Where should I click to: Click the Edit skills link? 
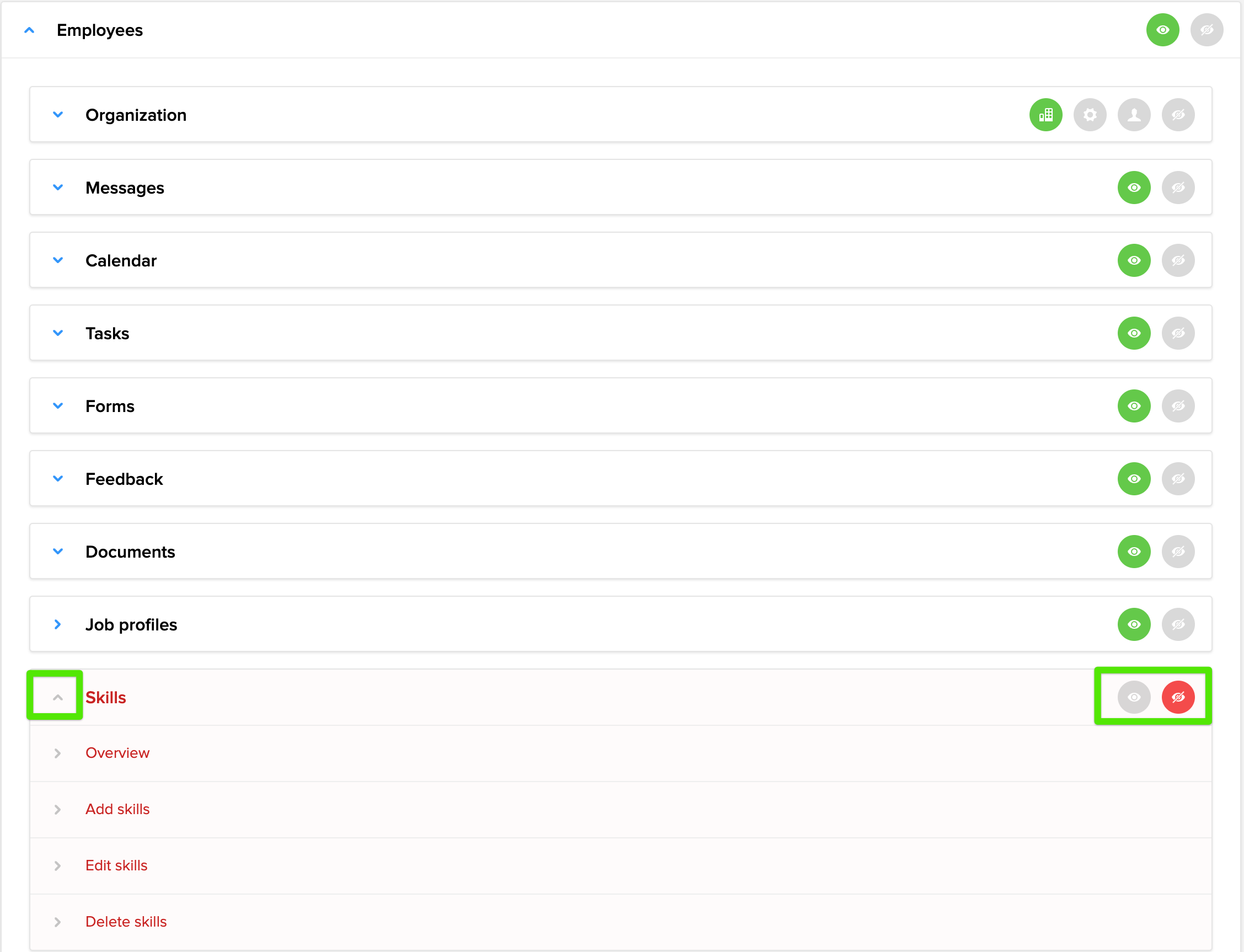coord(116,865)
